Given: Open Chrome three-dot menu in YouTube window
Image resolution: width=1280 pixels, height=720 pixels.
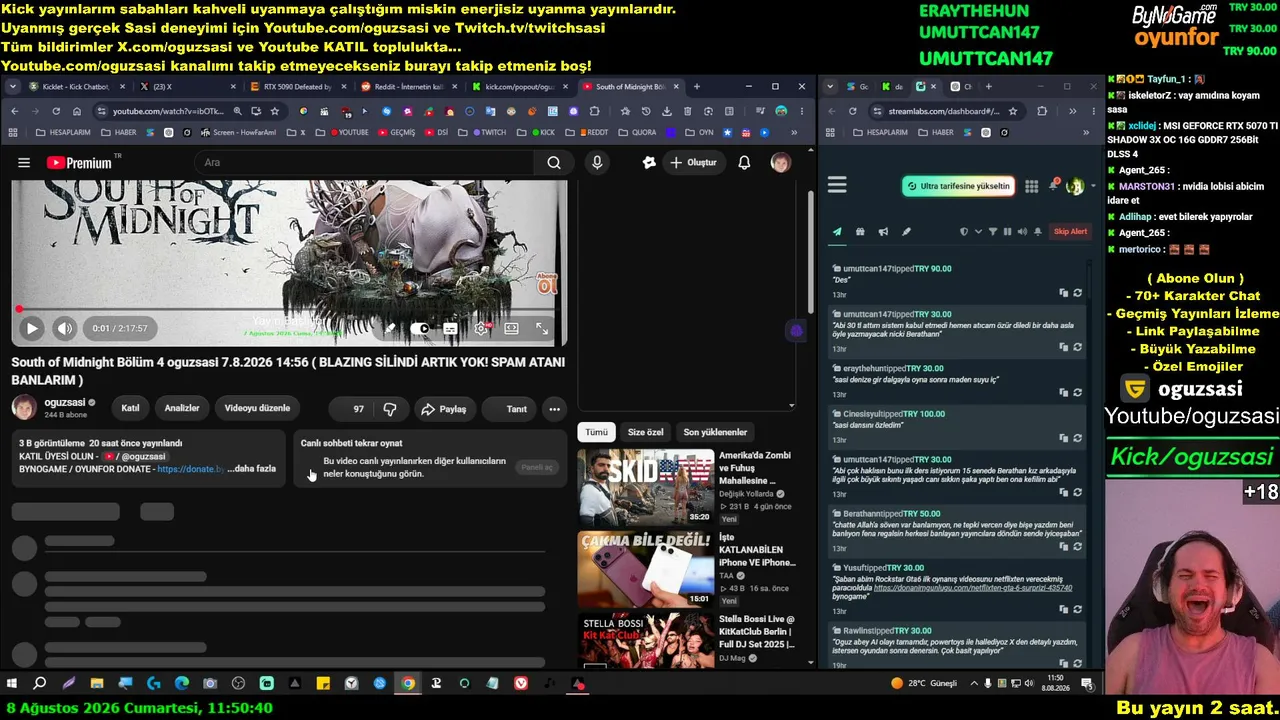Looking at the screenshot, I should click(x=802, y=111).
